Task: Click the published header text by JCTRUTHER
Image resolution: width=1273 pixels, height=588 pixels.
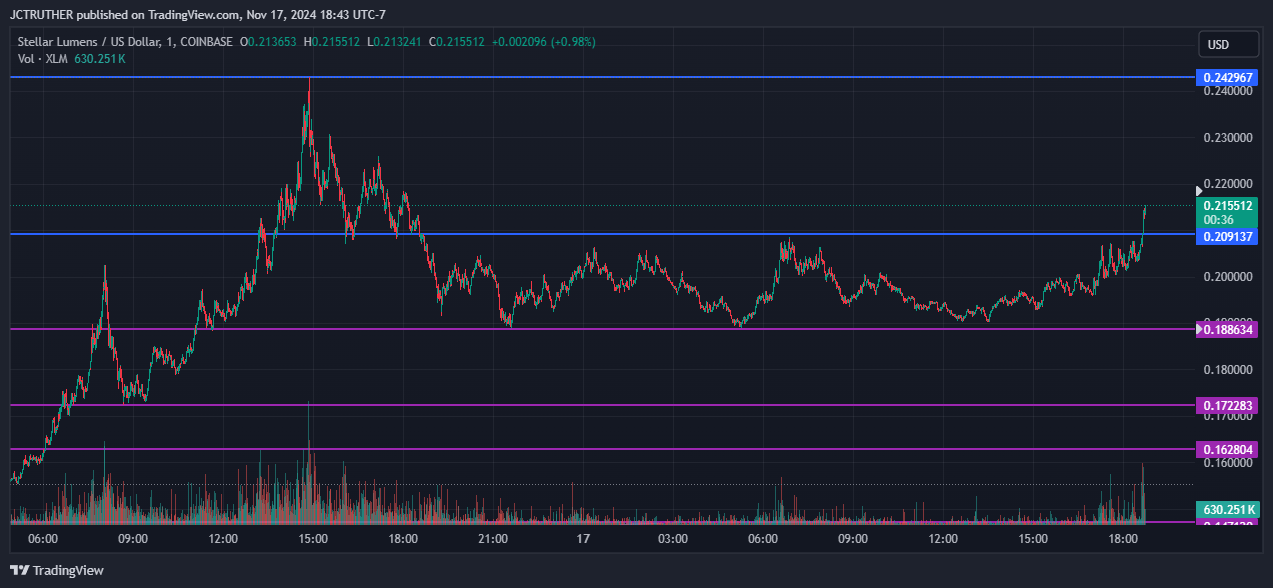Action: pos(198,14)
